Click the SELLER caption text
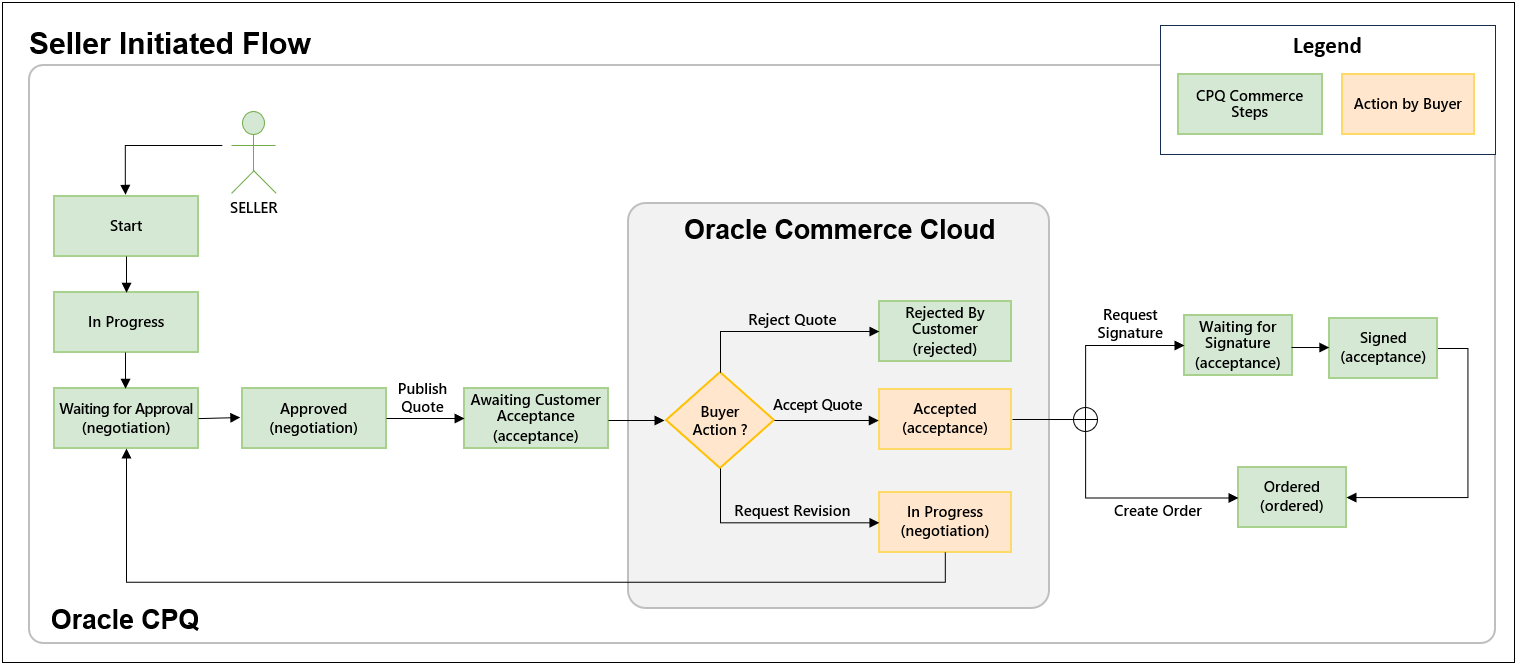This screenshot has height=665, width=1517. (x=254, y=208)
